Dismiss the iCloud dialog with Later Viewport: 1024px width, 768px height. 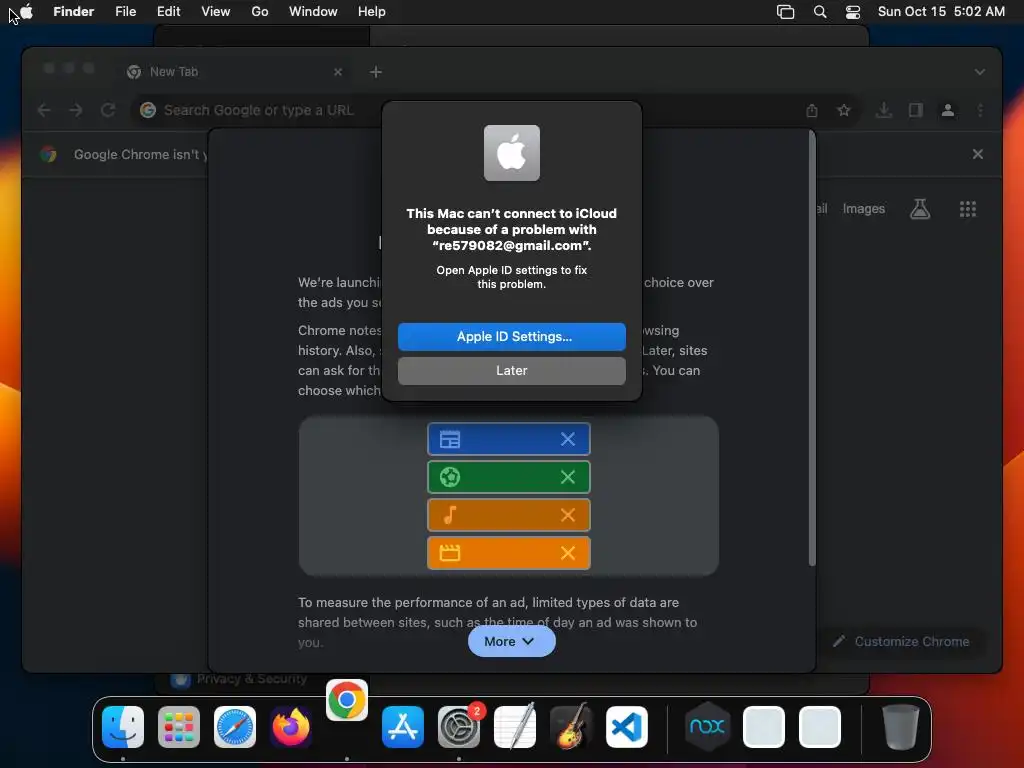[511, 370]
